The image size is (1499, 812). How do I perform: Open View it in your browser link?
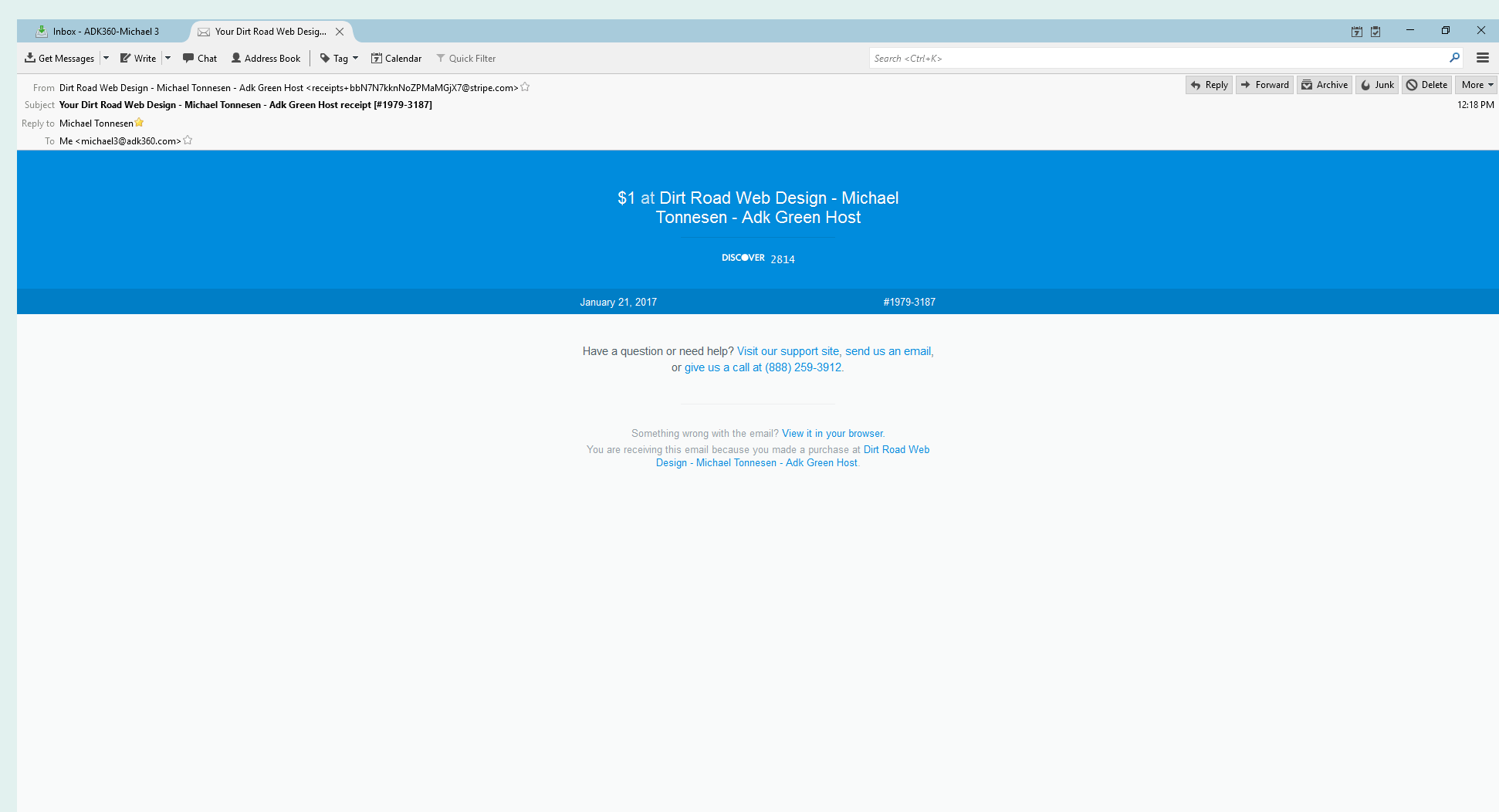[x=832, y=434]
